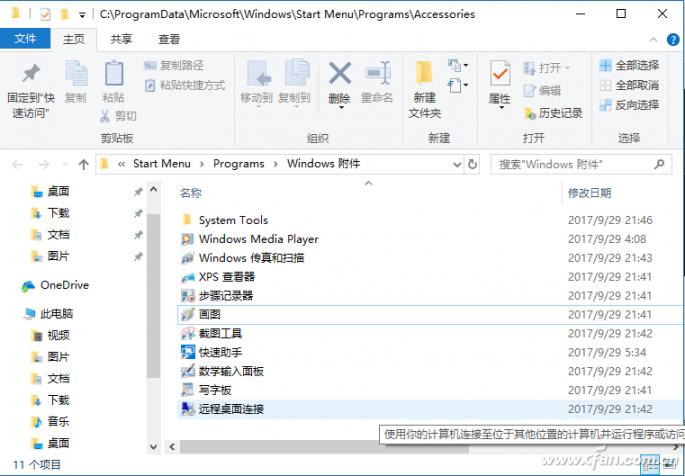Screen dimensions: 685x476
Task: Select OneDrive in the navigation pane
Action: pos(55,285)
